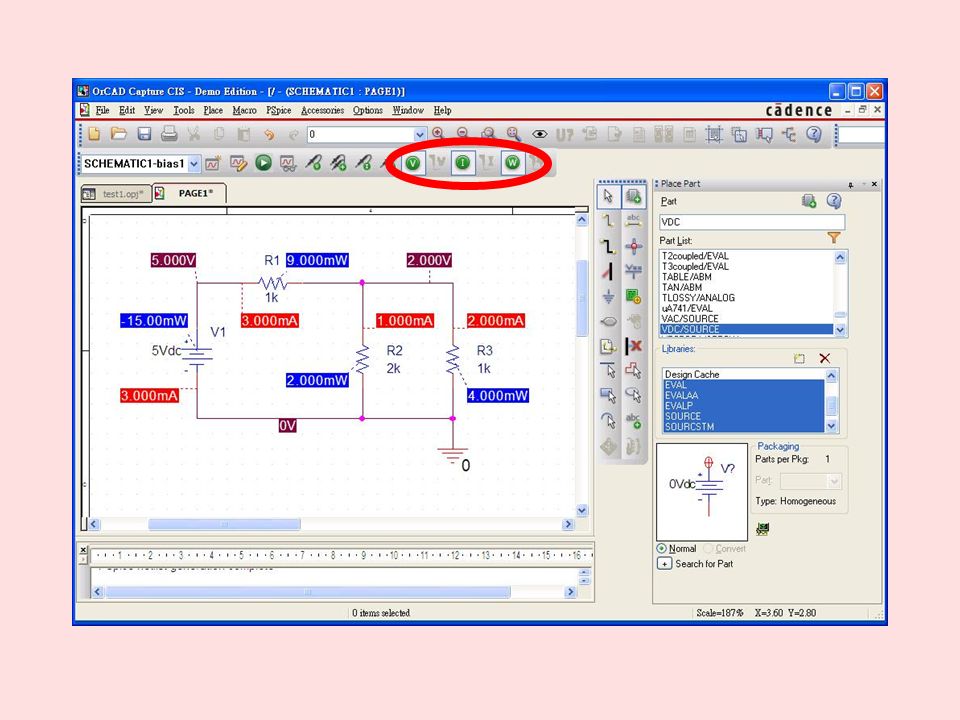Click the schematic vertical scrollbar thumb
Image resolution: width=960 pixels, height=720 pixels.
[582, 298]
